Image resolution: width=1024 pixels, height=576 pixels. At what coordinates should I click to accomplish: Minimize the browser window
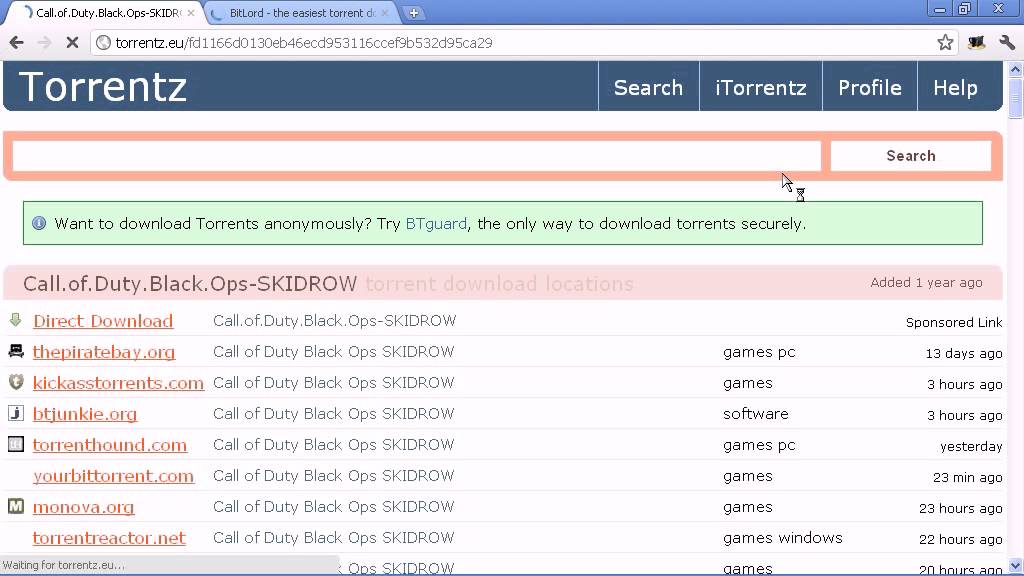[x=939, y=9]
